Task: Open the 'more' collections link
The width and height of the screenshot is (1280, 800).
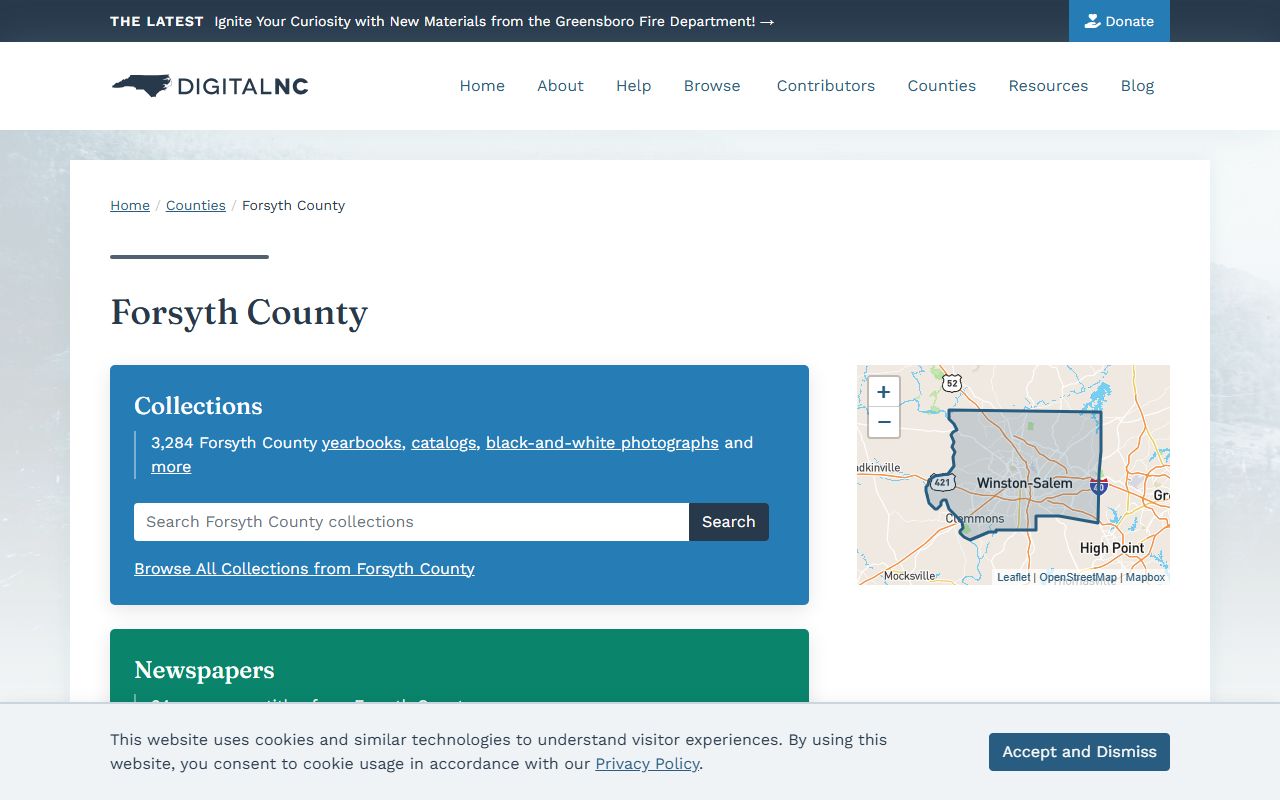Action: [171, 467]
